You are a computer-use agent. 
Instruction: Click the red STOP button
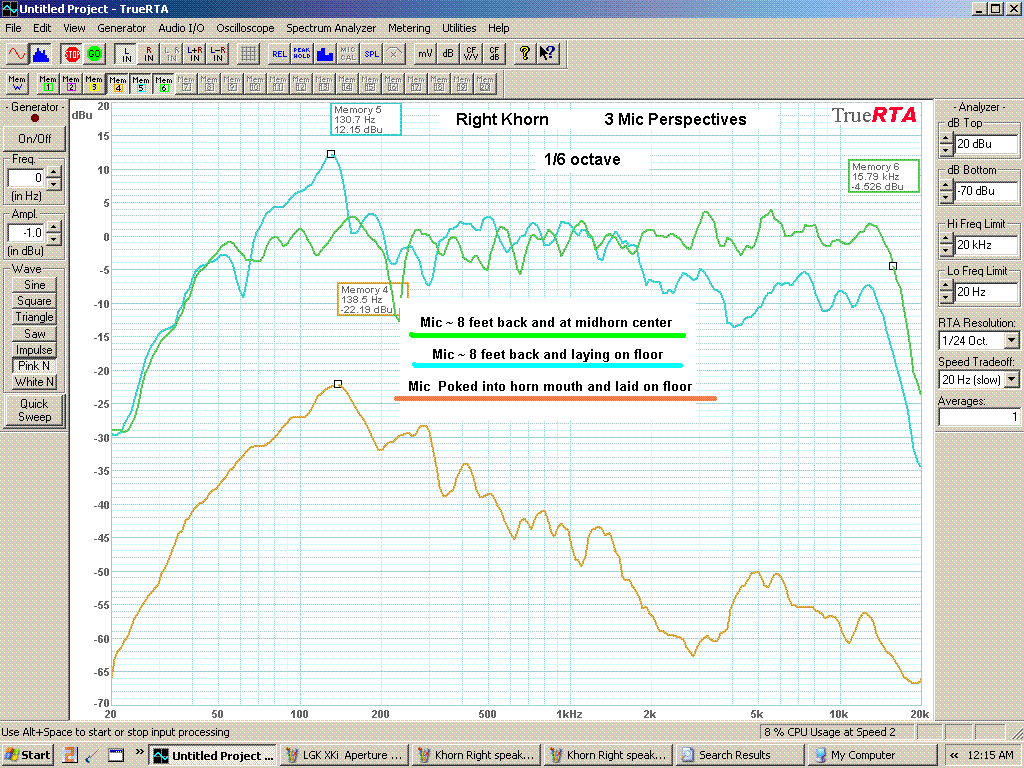72,54
